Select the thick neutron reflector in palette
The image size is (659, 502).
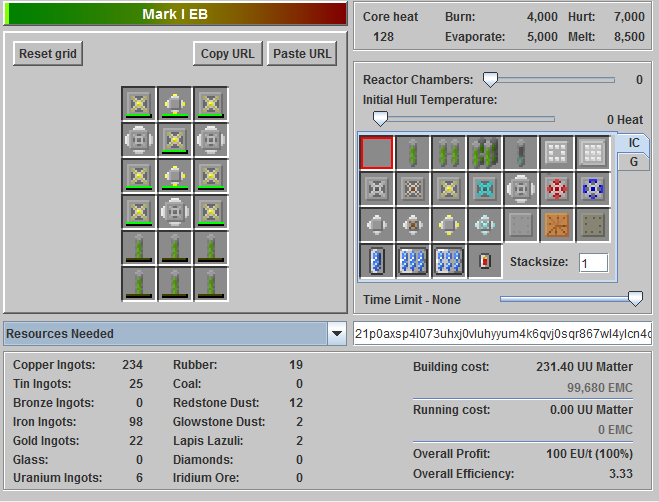[593, 153]
